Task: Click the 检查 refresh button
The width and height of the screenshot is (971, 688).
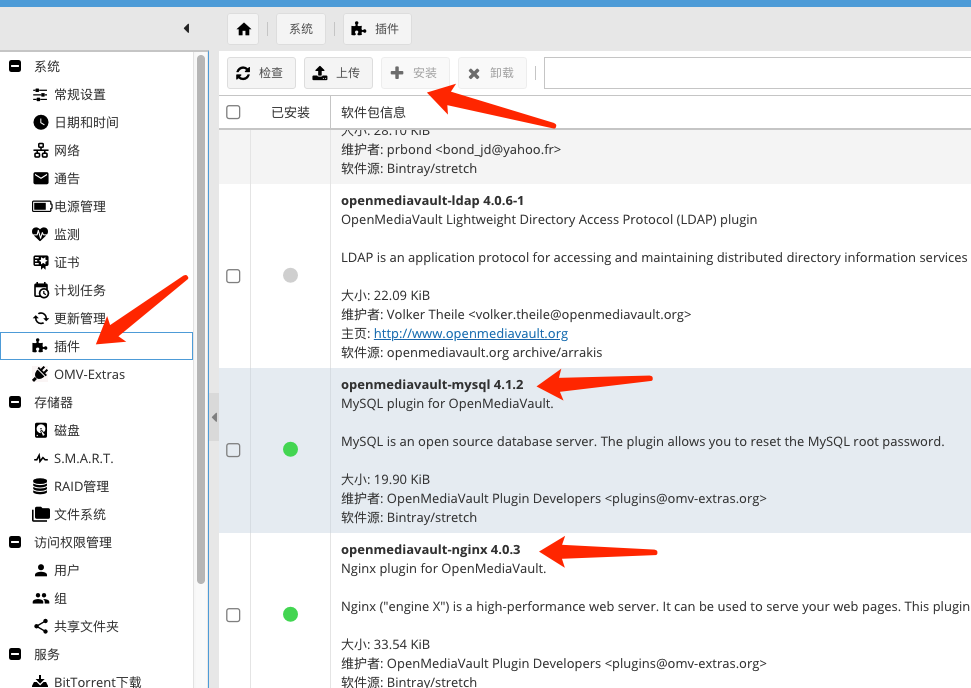Action: (x=261, y=73)
